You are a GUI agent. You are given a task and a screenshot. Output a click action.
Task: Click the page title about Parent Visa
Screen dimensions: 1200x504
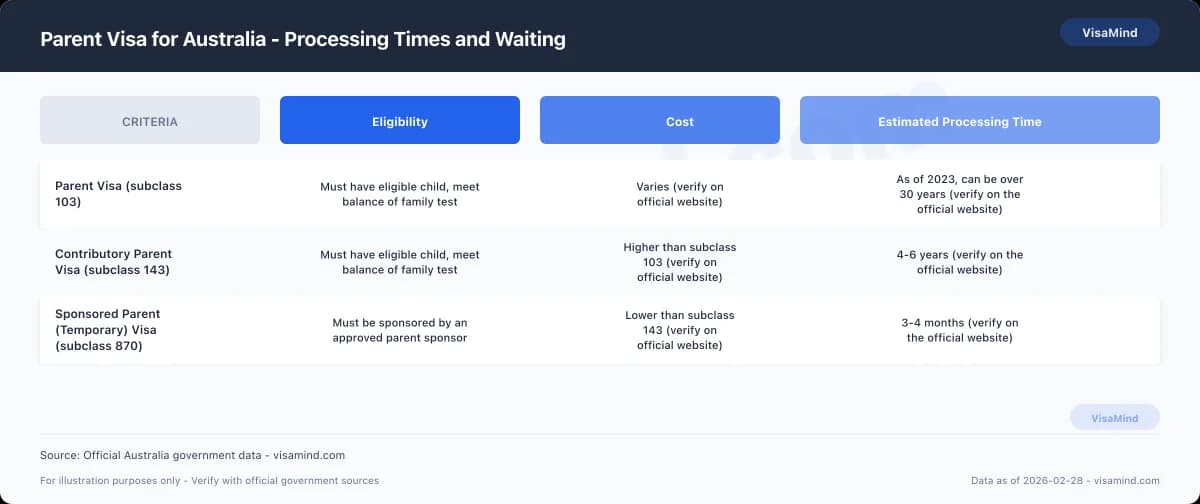(303, 39)
